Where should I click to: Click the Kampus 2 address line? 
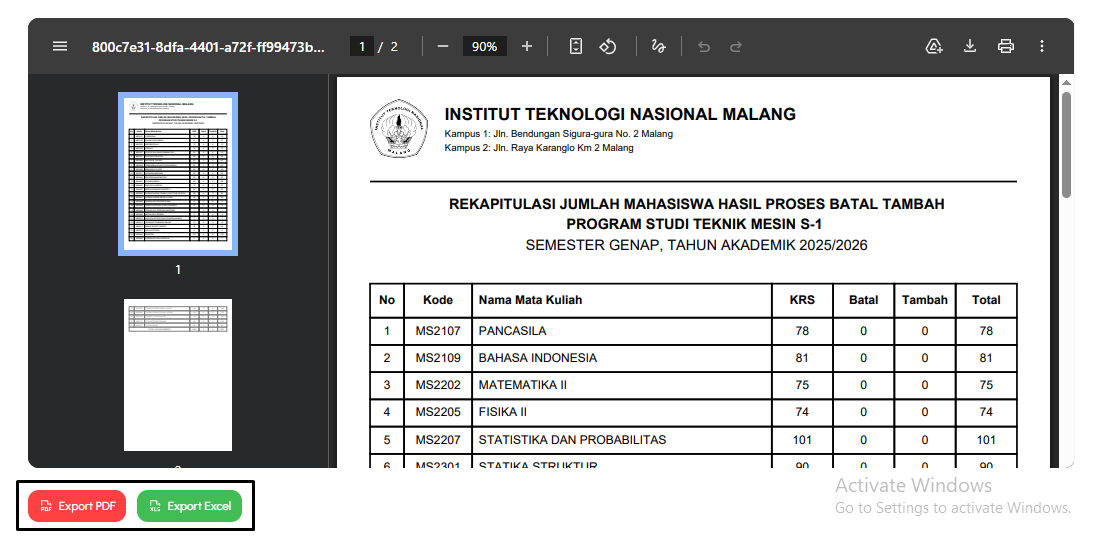(x=539, y=148)
